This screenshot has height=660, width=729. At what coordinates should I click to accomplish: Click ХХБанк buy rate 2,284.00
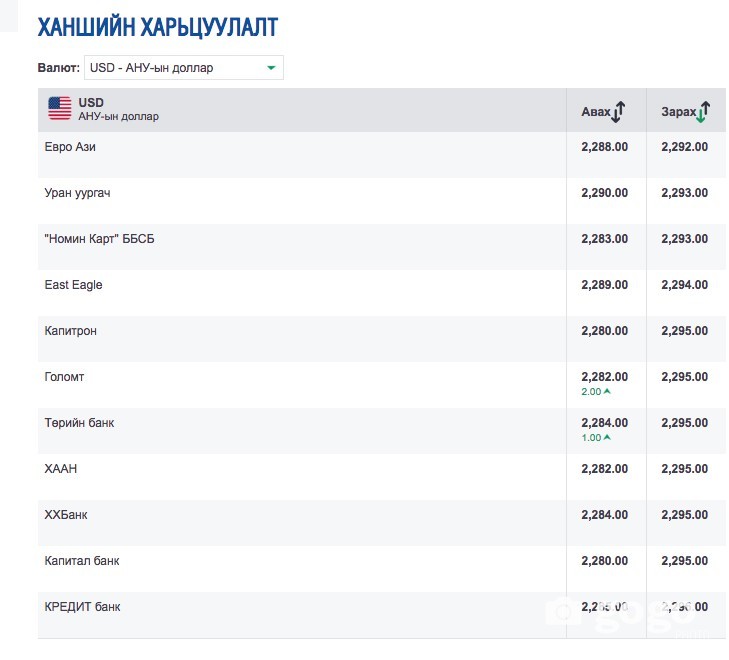(604, 515)
